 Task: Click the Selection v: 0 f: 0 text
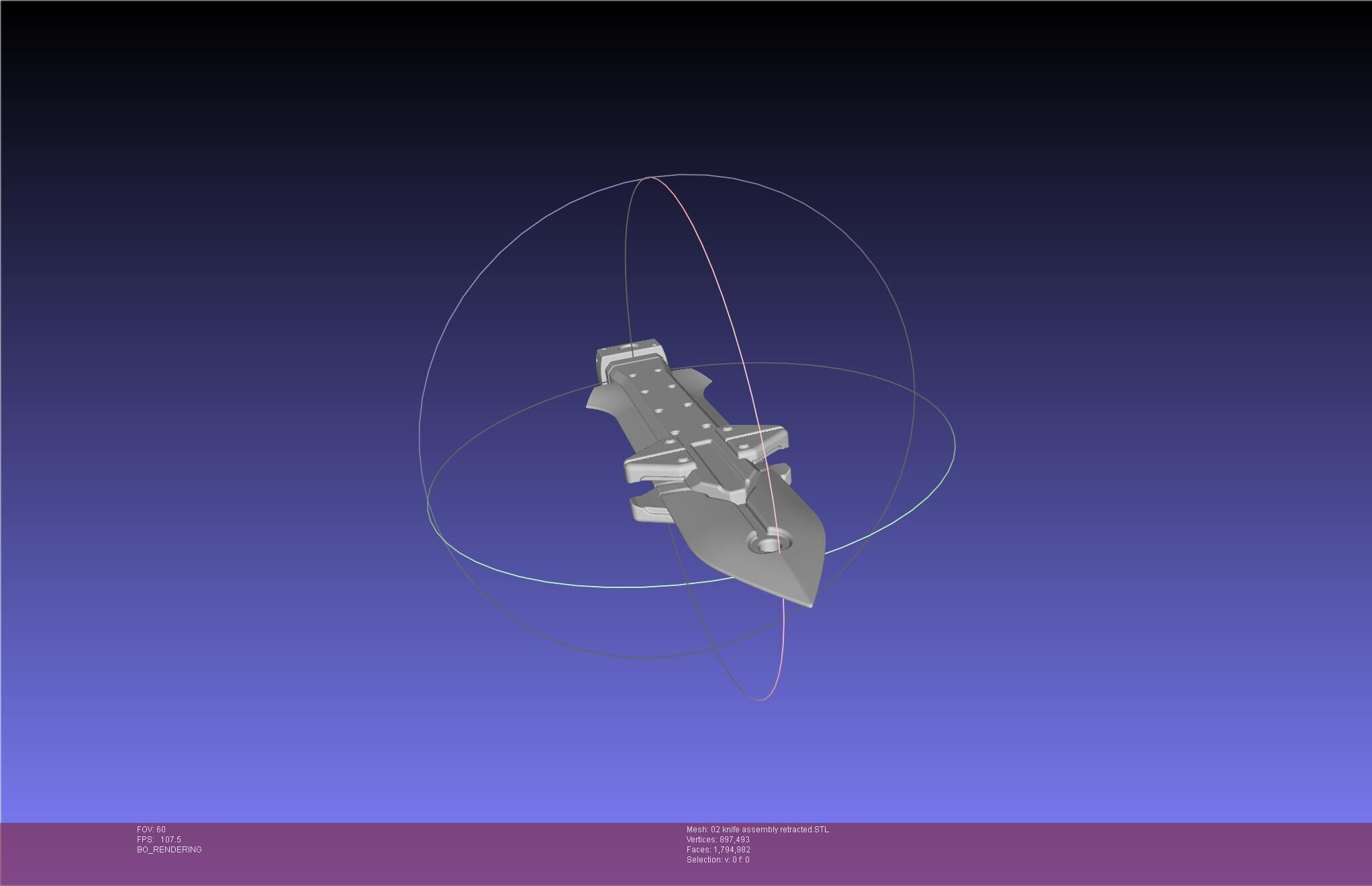click(x=718, y=860)
